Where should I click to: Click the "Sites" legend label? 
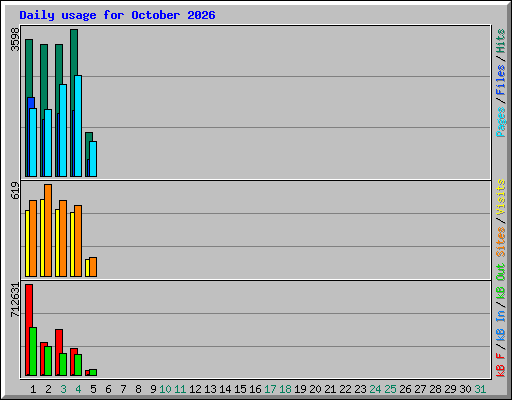pos(500,242)
